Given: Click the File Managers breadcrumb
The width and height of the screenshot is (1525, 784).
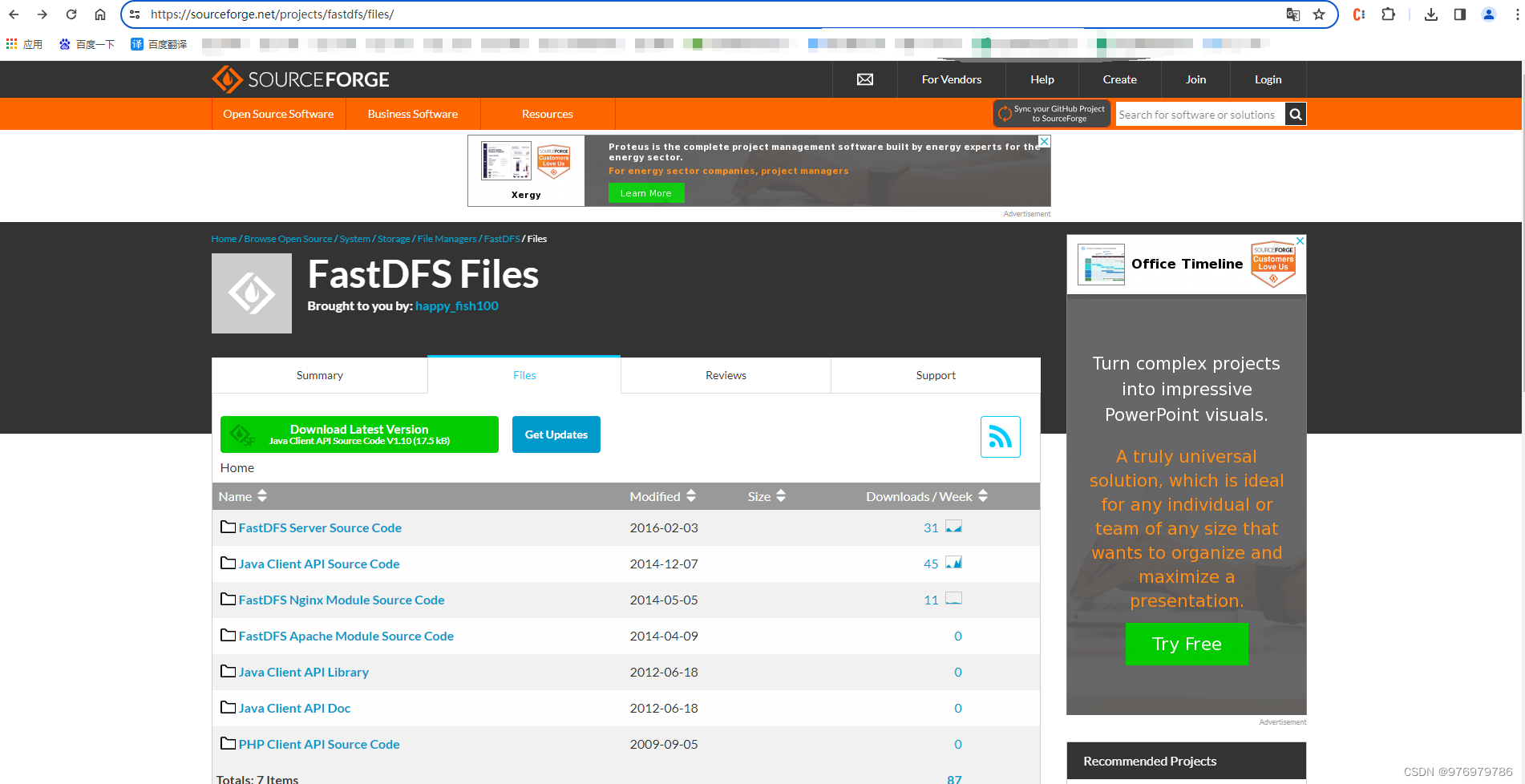Looking at the screenshot, I should [447, 239].
